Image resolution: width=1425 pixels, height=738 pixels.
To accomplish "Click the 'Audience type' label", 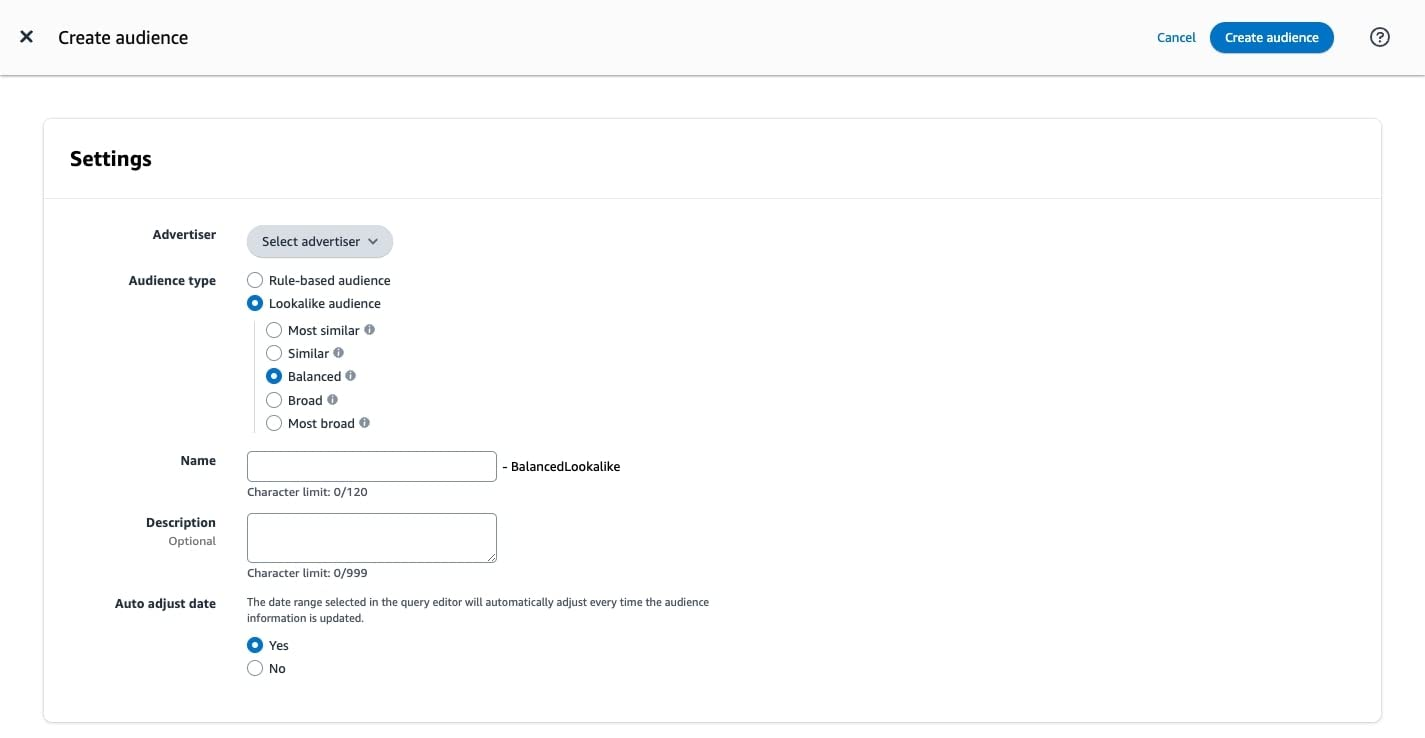I will 172,281.
